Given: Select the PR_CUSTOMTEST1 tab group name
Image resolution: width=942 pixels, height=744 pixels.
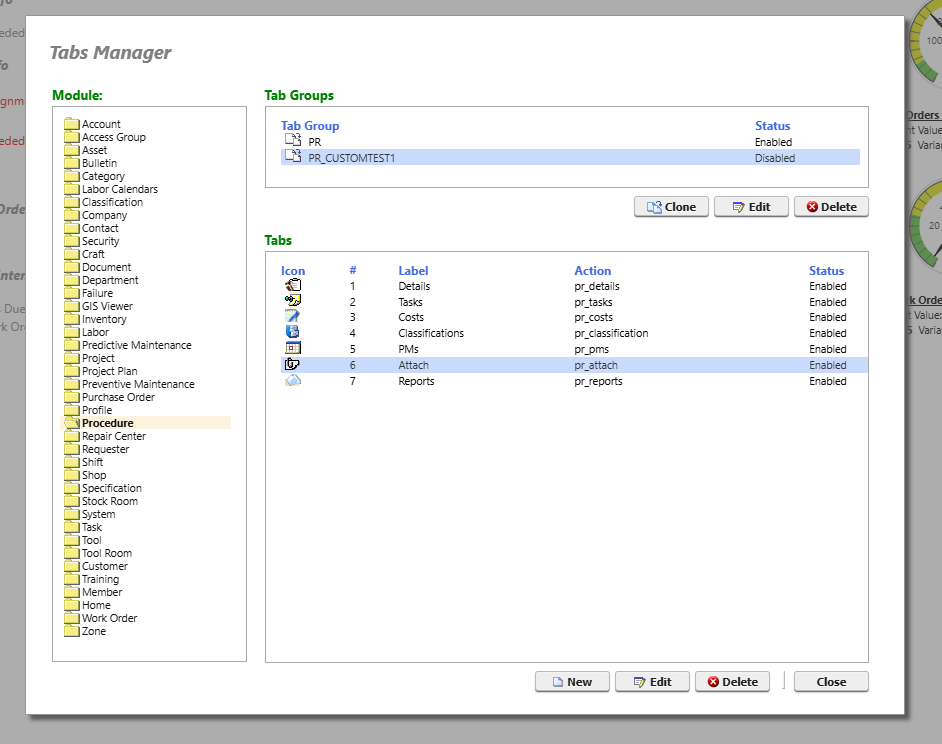Looking at the screenshot, I should point(351,158).
